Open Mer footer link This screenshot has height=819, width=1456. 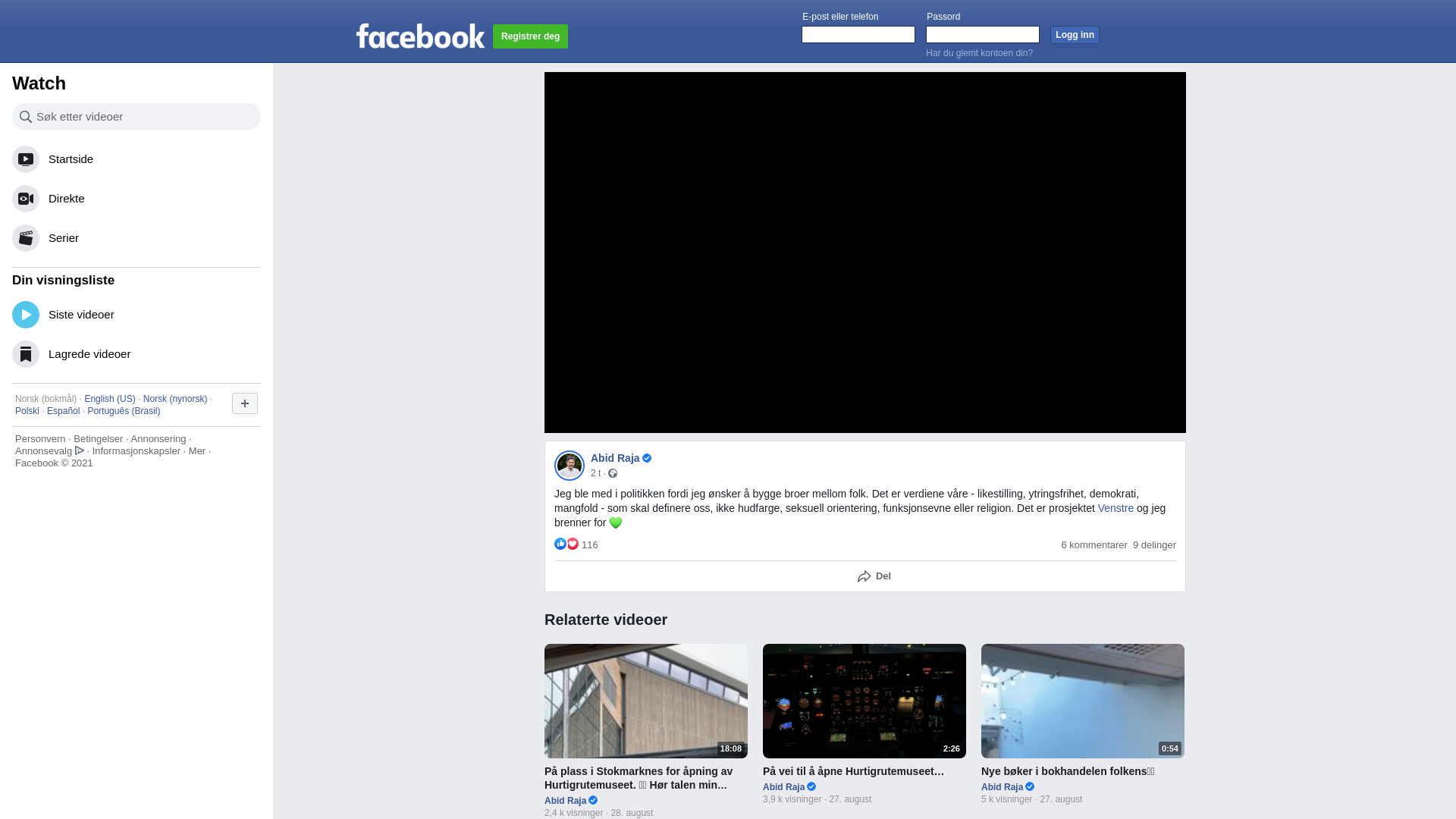pos(197,451)
